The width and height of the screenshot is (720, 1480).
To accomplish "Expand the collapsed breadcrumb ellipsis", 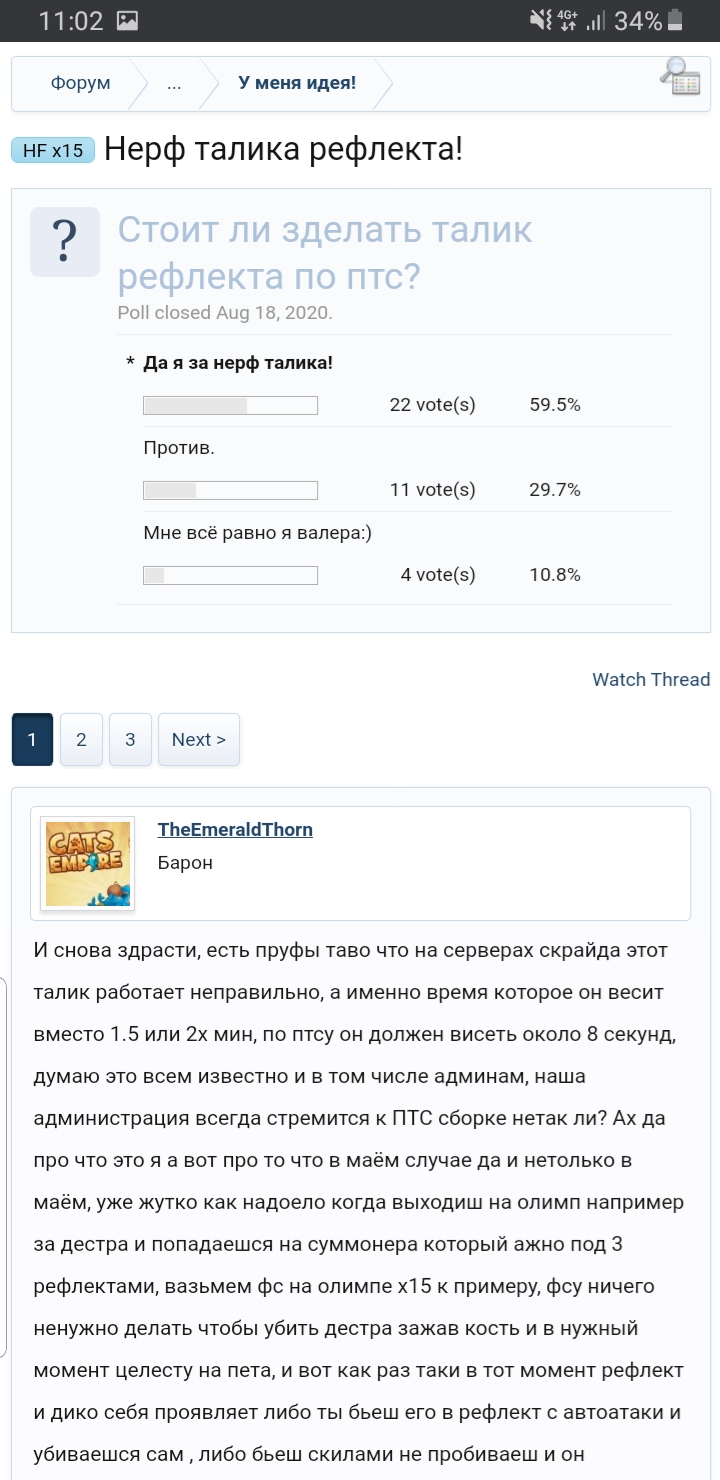I will pyautogui.click(x=174, y=83).
